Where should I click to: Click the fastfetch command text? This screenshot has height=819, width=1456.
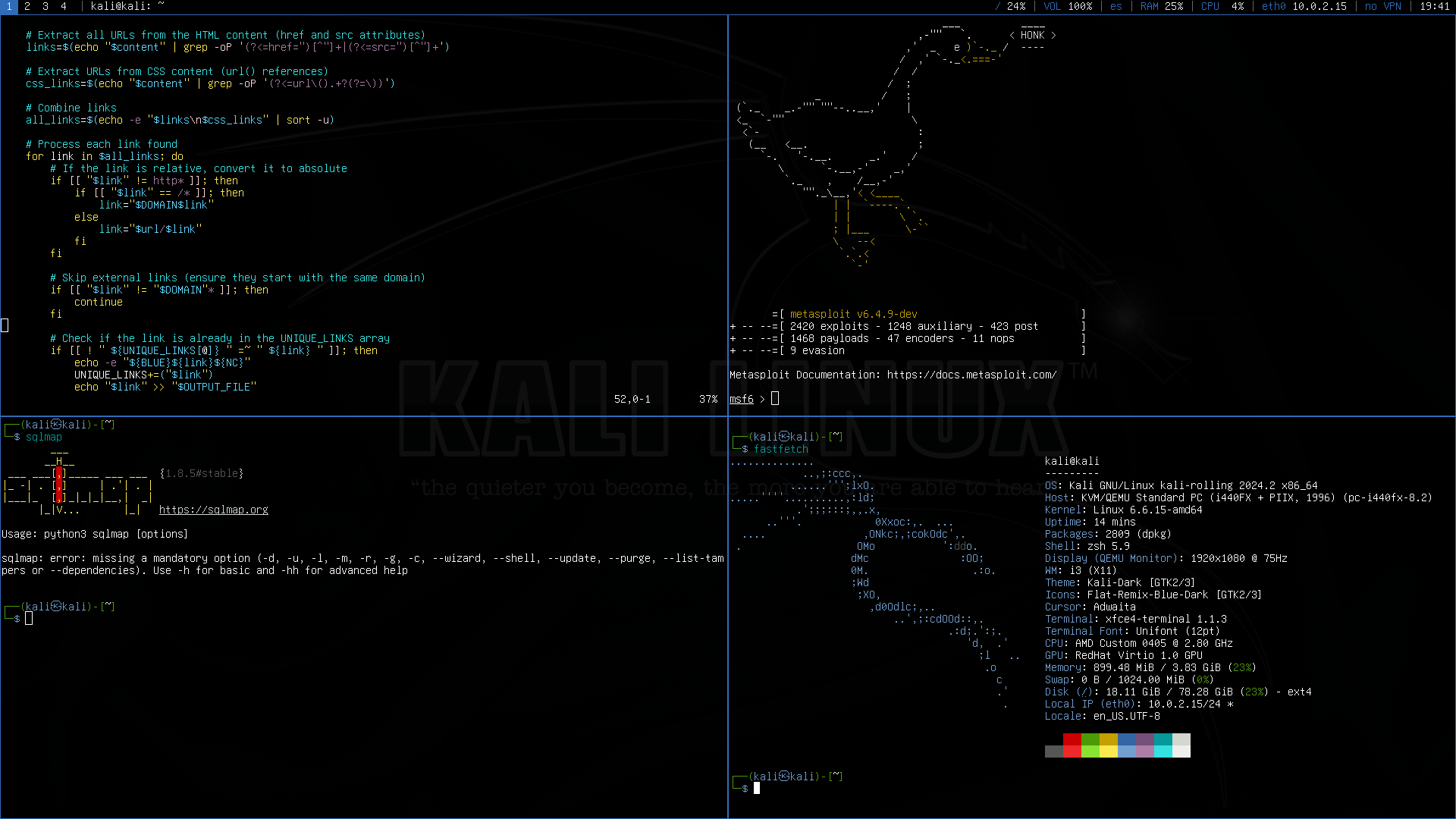click(781, 449)
